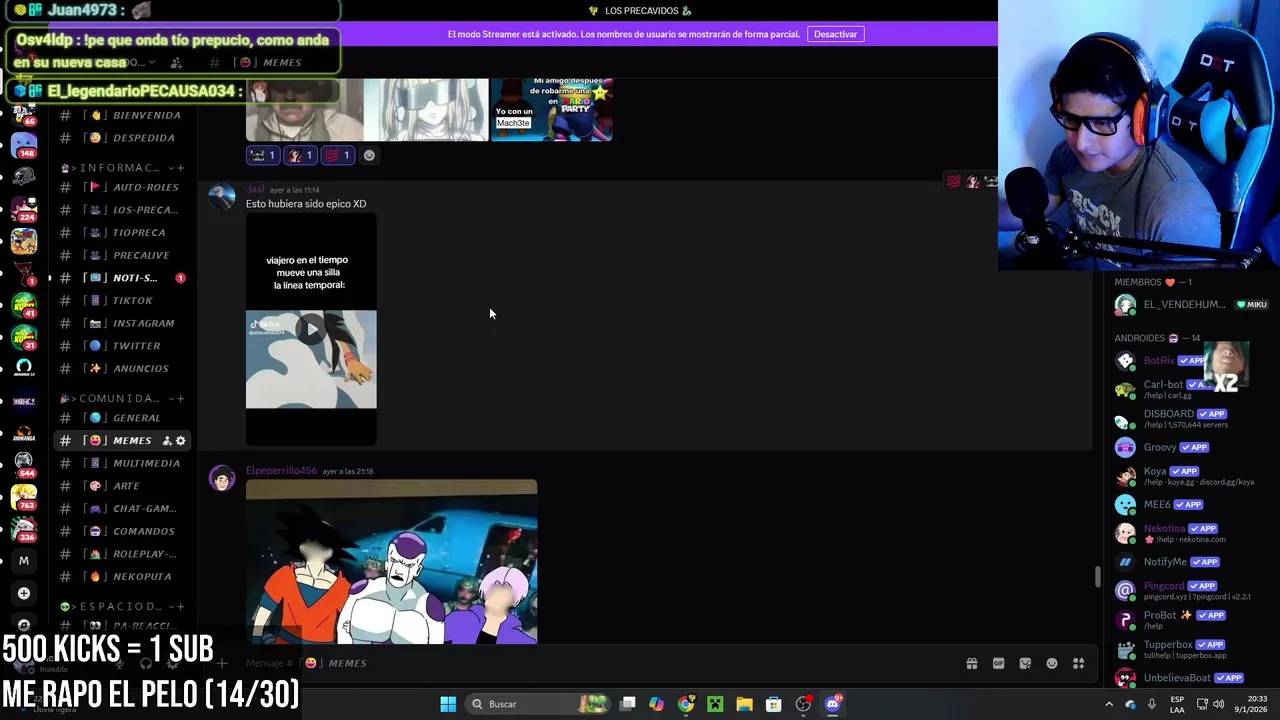Open the NOTI-S... channel with unread badge
This screenshot has height=720, width=1280.
(x=122, y=278)
